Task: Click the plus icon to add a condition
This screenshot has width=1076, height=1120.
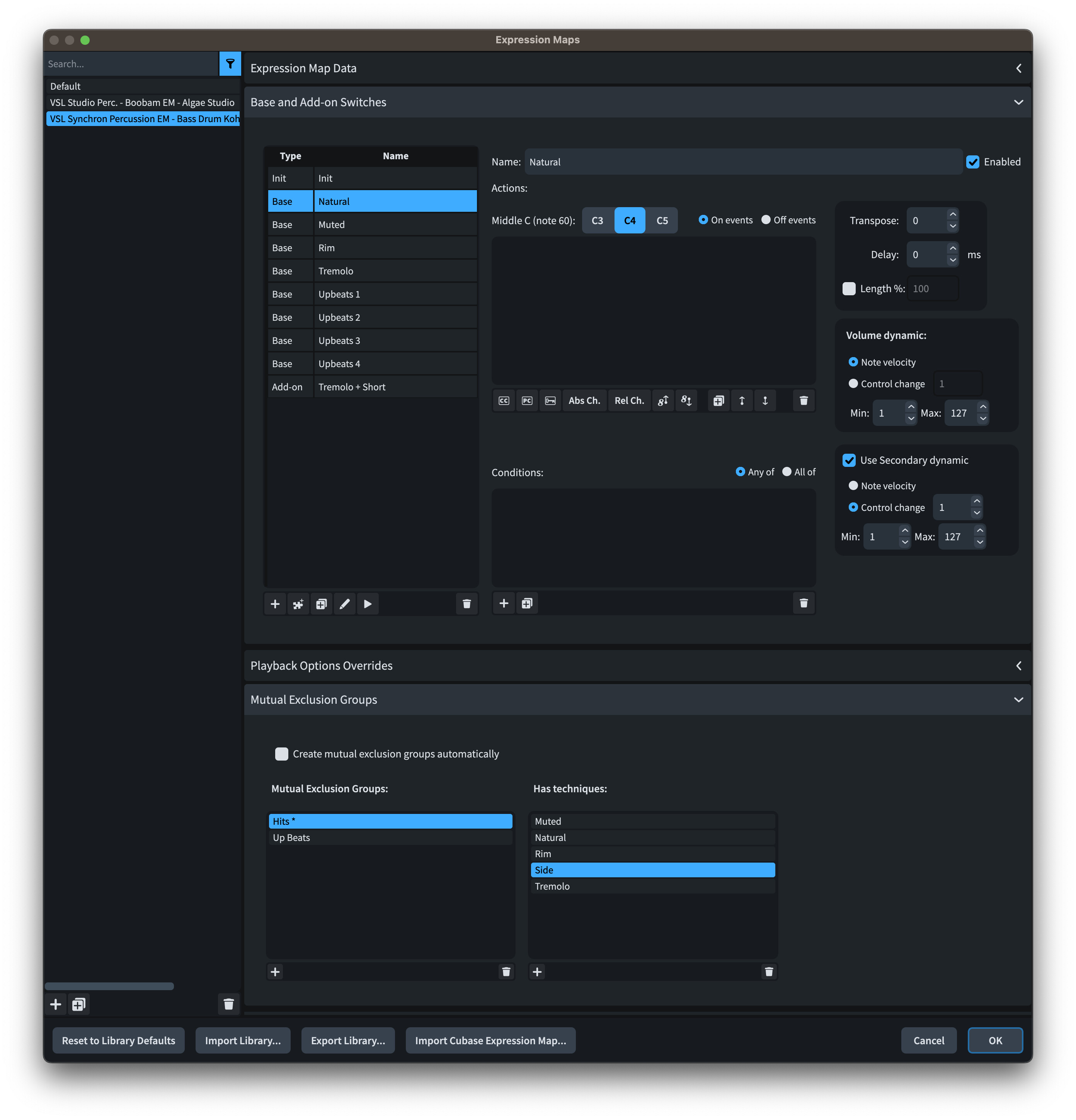Action: [504, 603]
